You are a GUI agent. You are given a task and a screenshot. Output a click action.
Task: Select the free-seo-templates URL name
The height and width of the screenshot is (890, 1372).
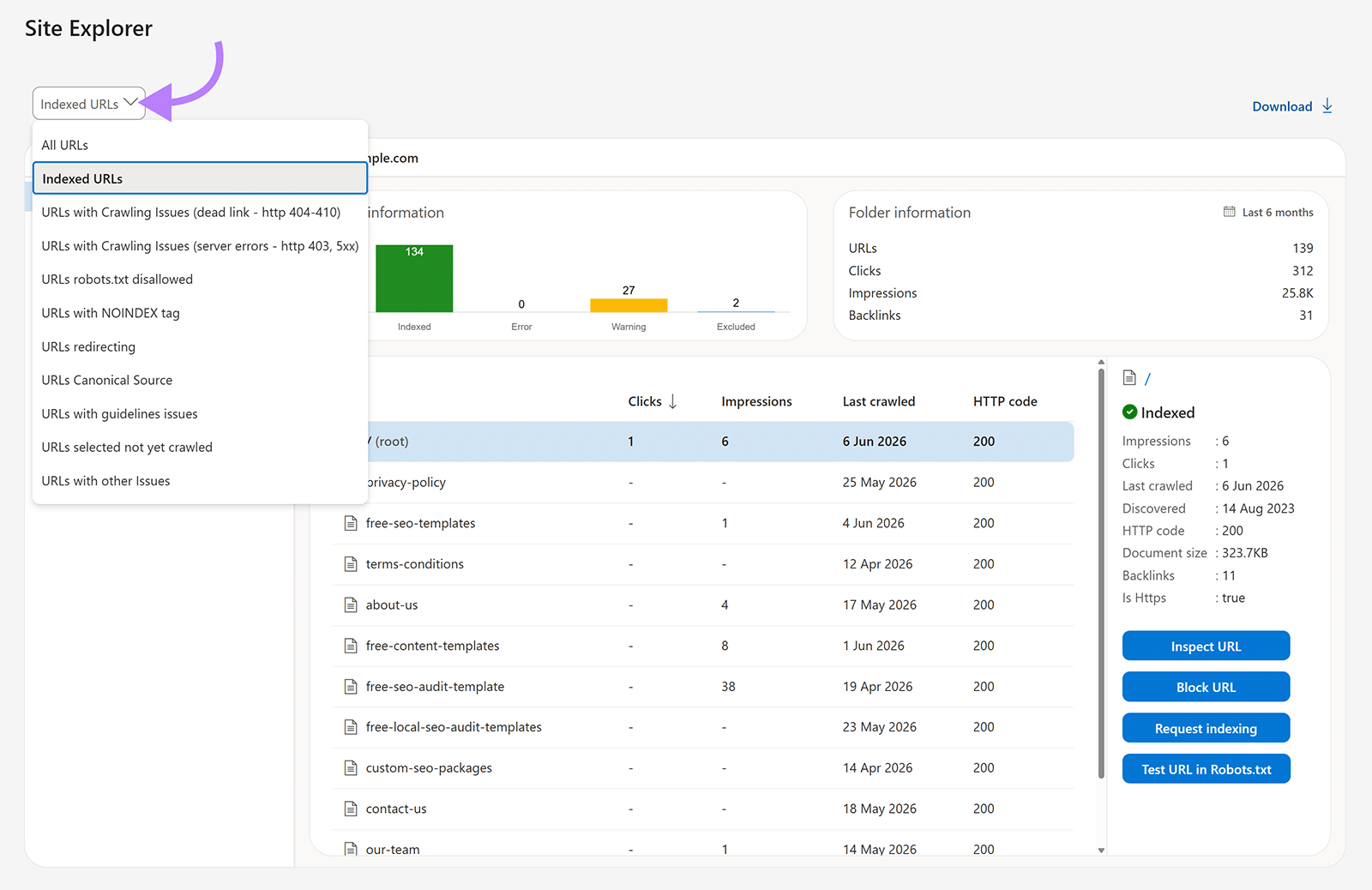[x=420, y=523]
